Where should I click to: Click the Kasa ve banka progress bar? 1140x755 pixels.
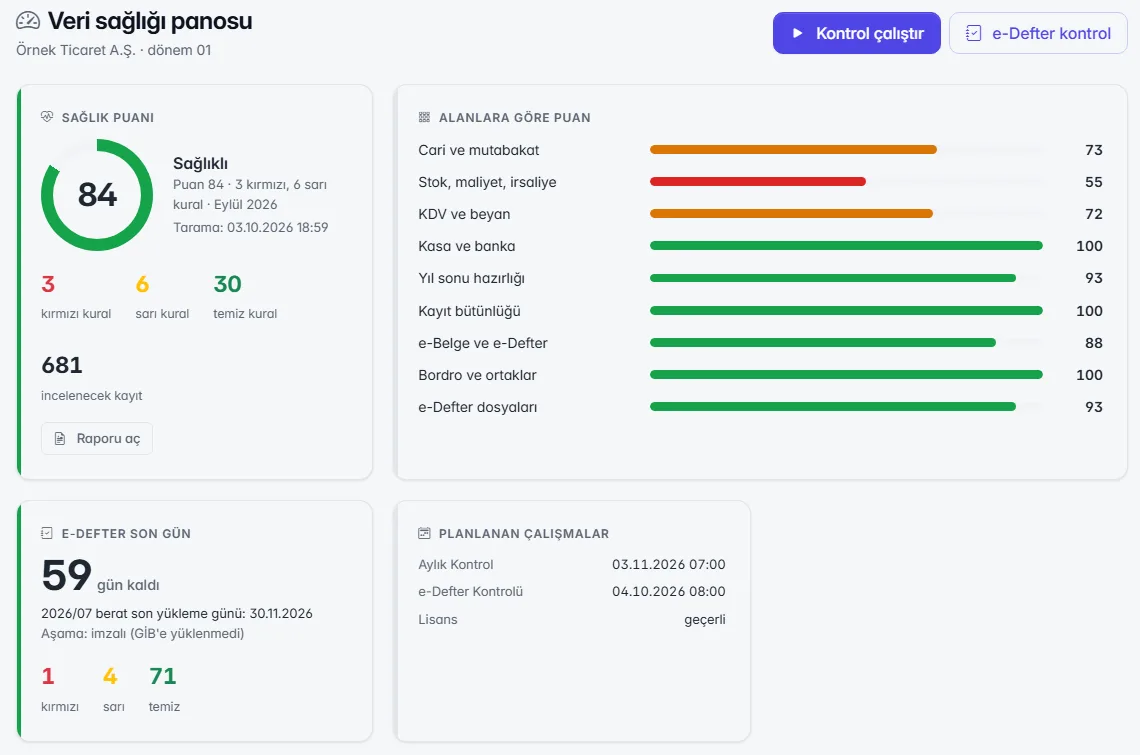coord(846,246)
